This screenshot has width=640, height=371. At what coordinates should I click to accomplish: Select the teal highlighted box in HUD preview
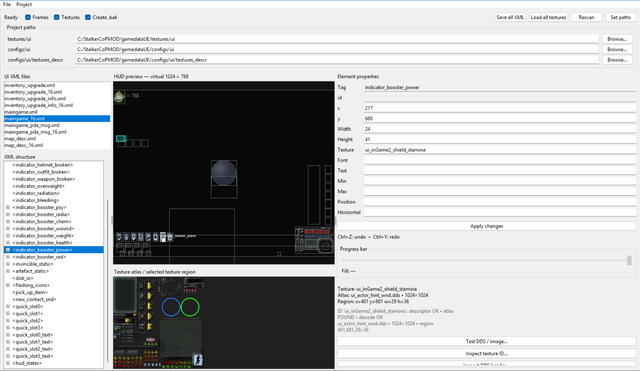[x=120, y=139]
